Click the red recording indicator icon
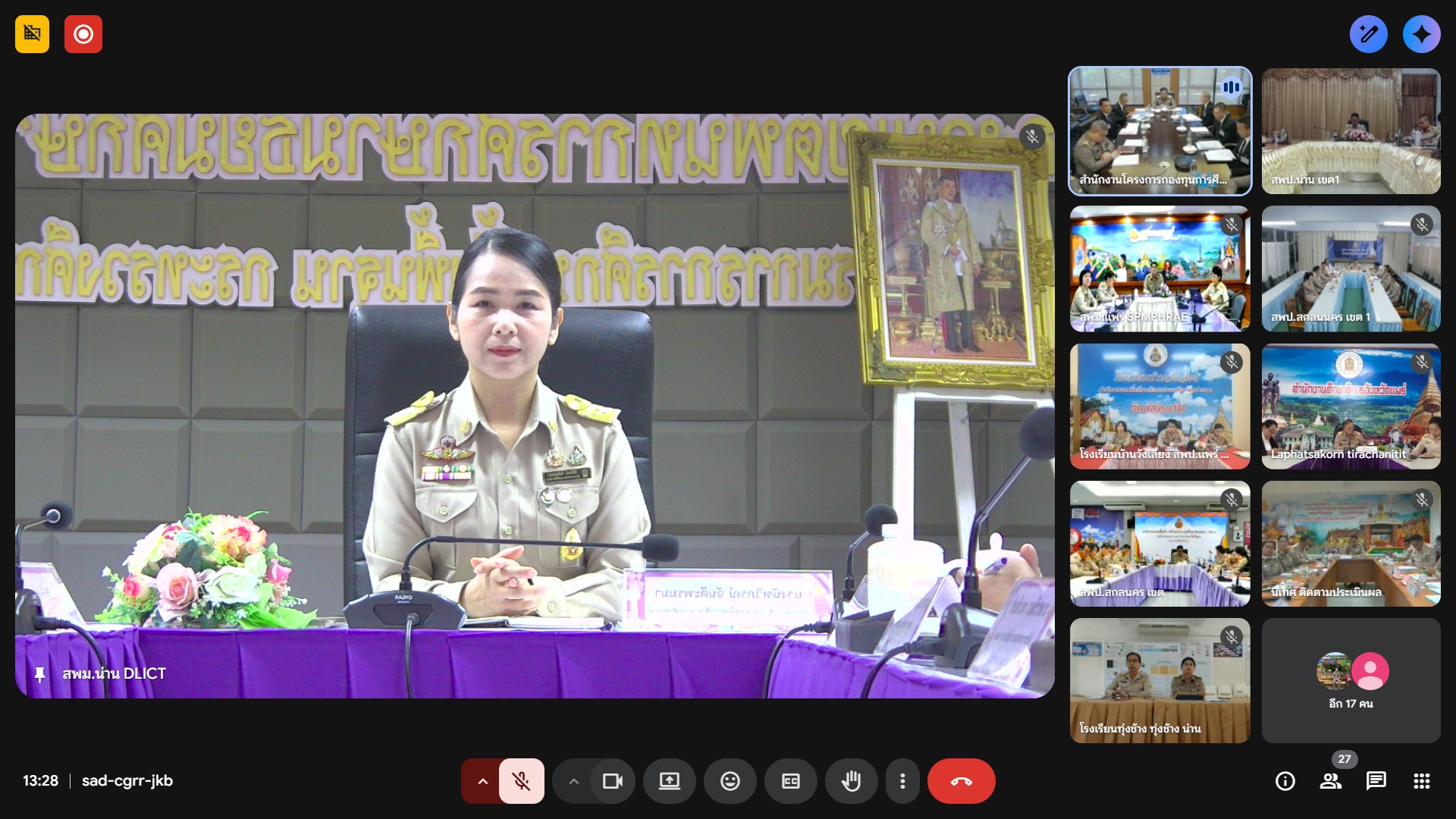The width and height of the screenshot is (1456, 819). (83, 34)
